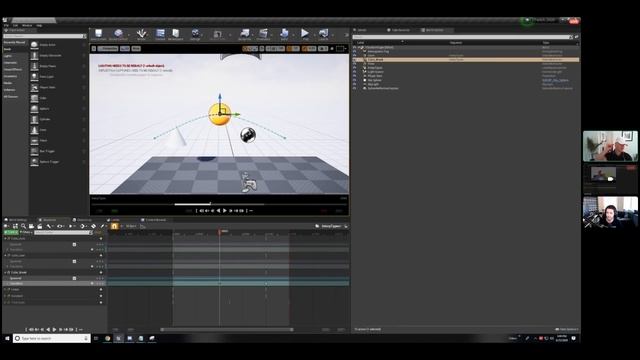Click the Sequencer horizontal range scrollbar
This screenshot has height=360, width=640.
pyautogui.click(x=227, y=329)
